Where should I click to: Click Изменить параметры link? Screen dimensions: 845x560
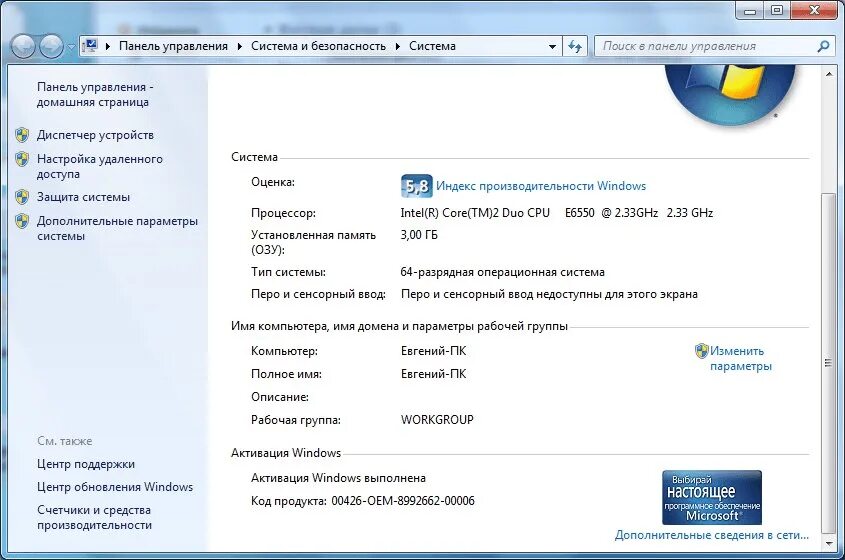[x=740, y=358]
